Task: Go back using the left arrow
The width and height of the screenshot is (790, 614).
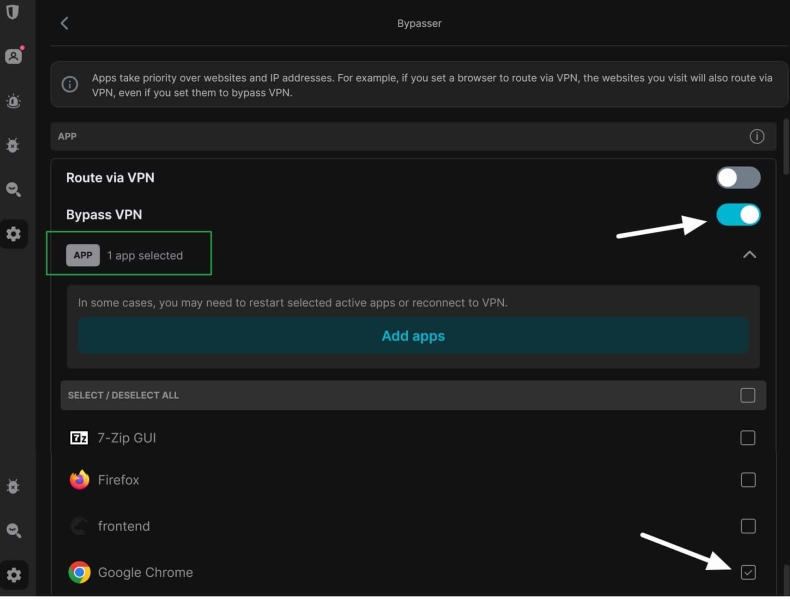Action: pyautogui.click(x=64, y=23)
